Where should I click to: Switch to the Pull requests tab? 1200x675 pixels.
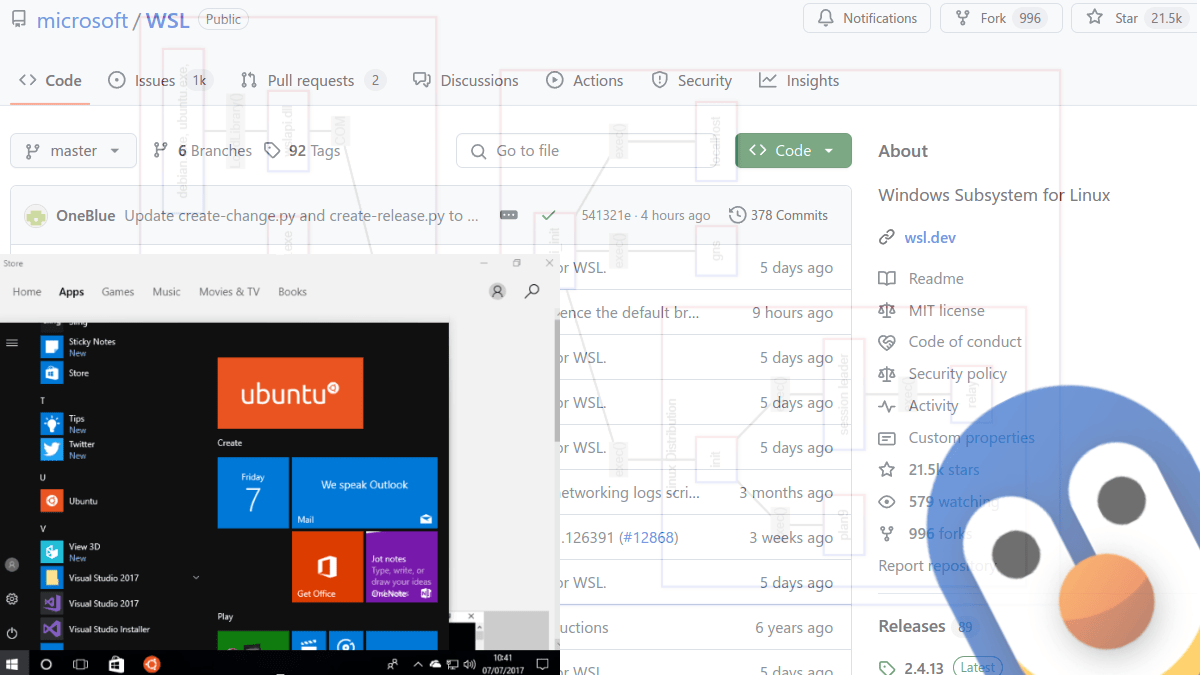click(312, 81)
